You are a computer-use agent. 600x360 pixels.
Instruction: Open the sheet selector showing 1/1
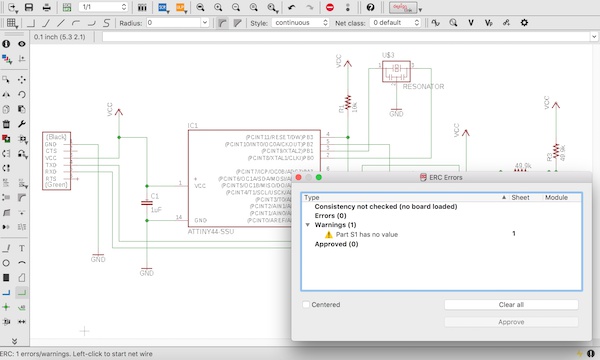pos(103,7)
